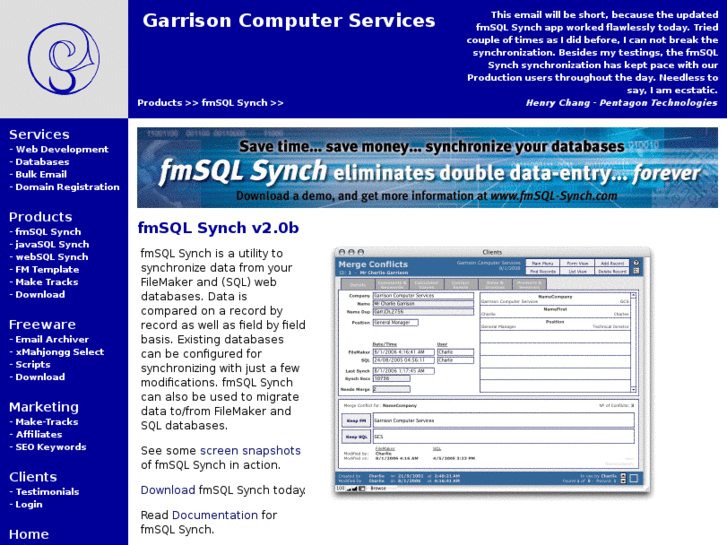Open the Garrison Computer Services title link
This screenshot has height=545, width=727.
coord(289,21)
